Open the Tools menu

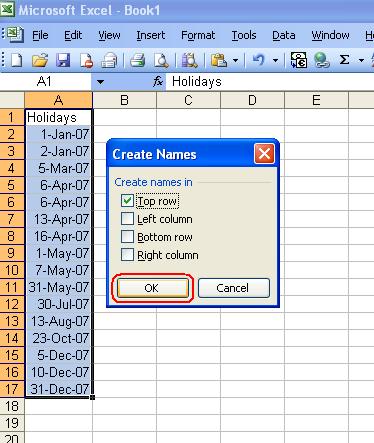[x=244, y=35]
